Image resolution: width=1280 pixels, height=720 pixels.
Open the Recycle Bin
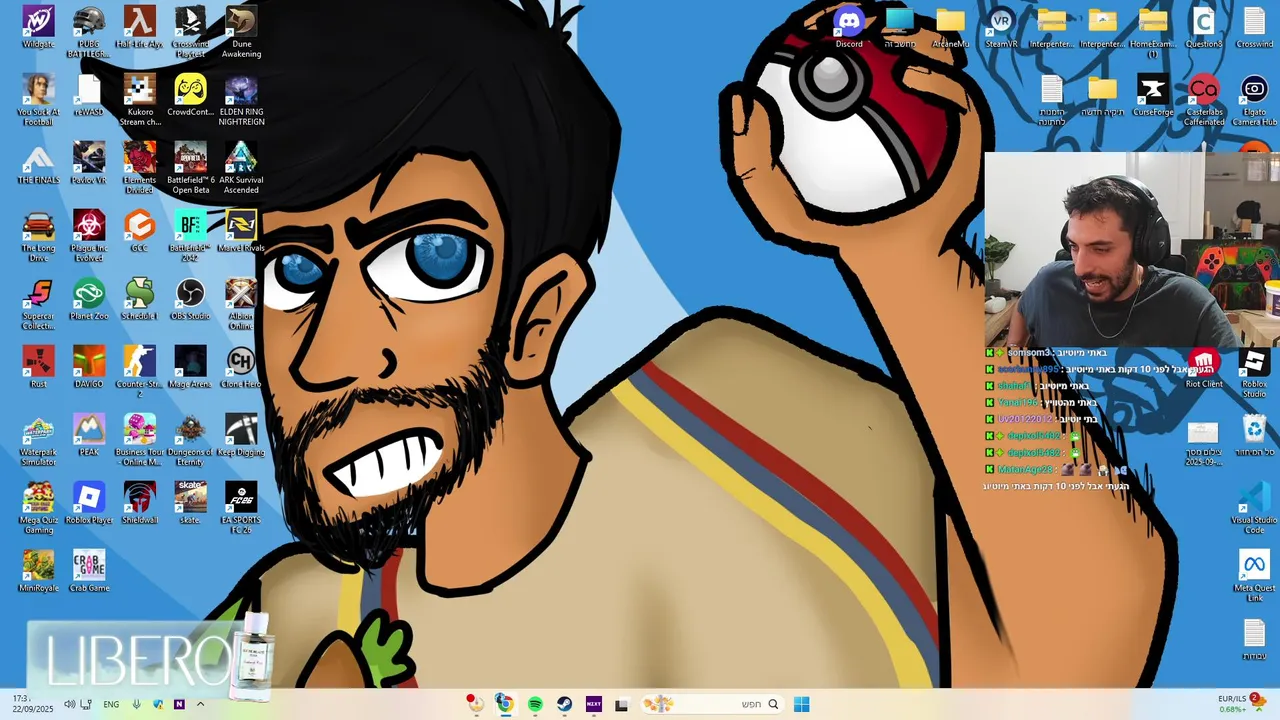pyautogui.click(x=1254, y=435)
